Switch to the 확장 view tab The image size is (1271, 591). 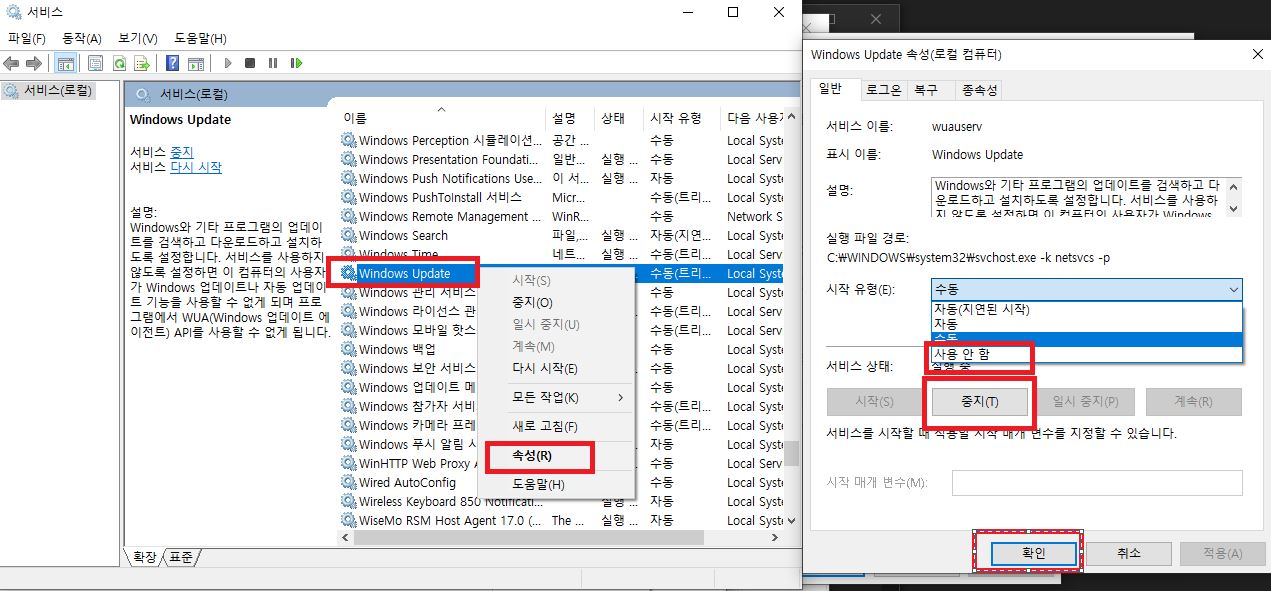tap(144, 557)
